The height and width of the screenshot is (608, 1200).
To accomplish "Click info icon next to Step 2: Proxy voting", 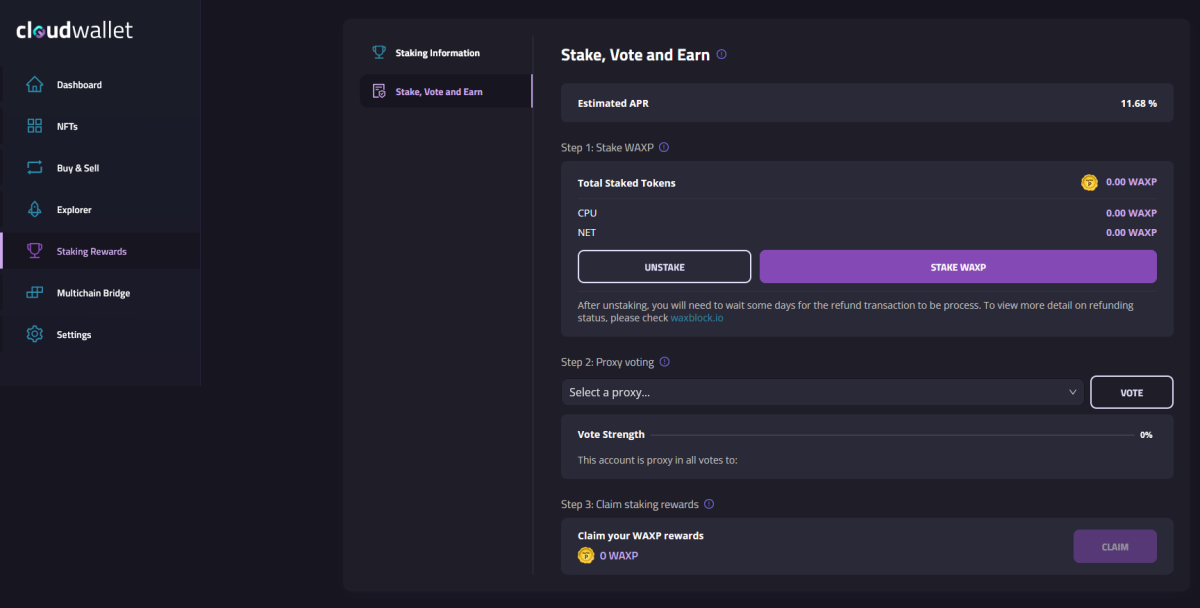I will [665, 362].
